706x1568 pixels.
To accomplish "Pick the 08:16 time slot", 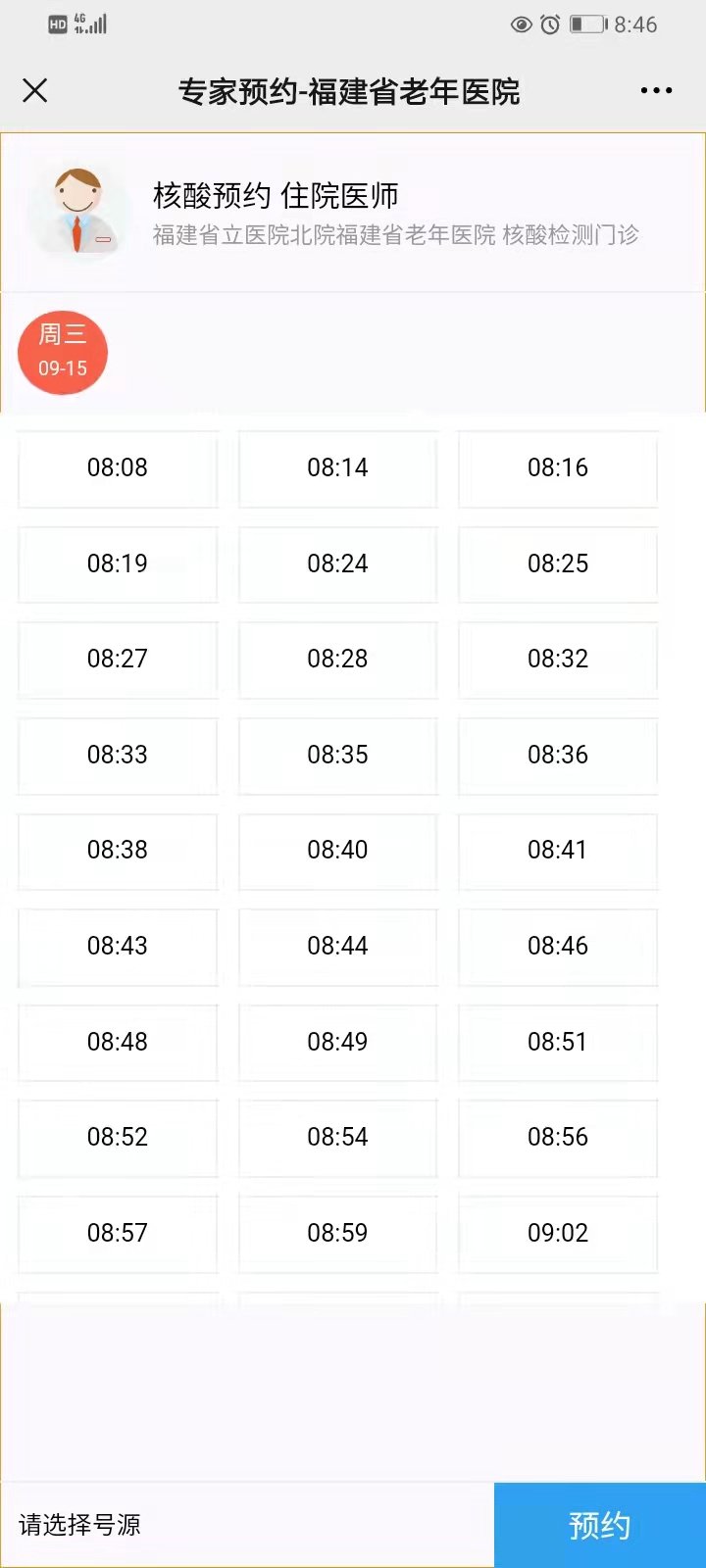I will pos(558,468).
